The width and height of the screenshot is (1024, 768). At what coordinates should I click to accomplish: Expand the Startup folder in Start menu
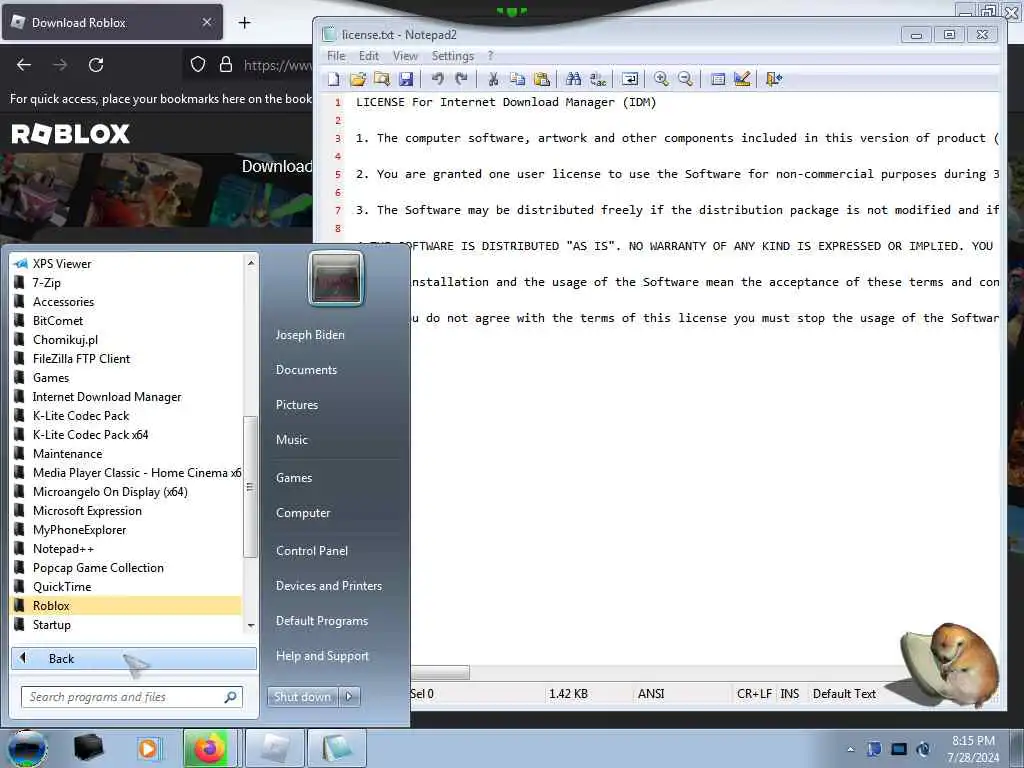126,624
